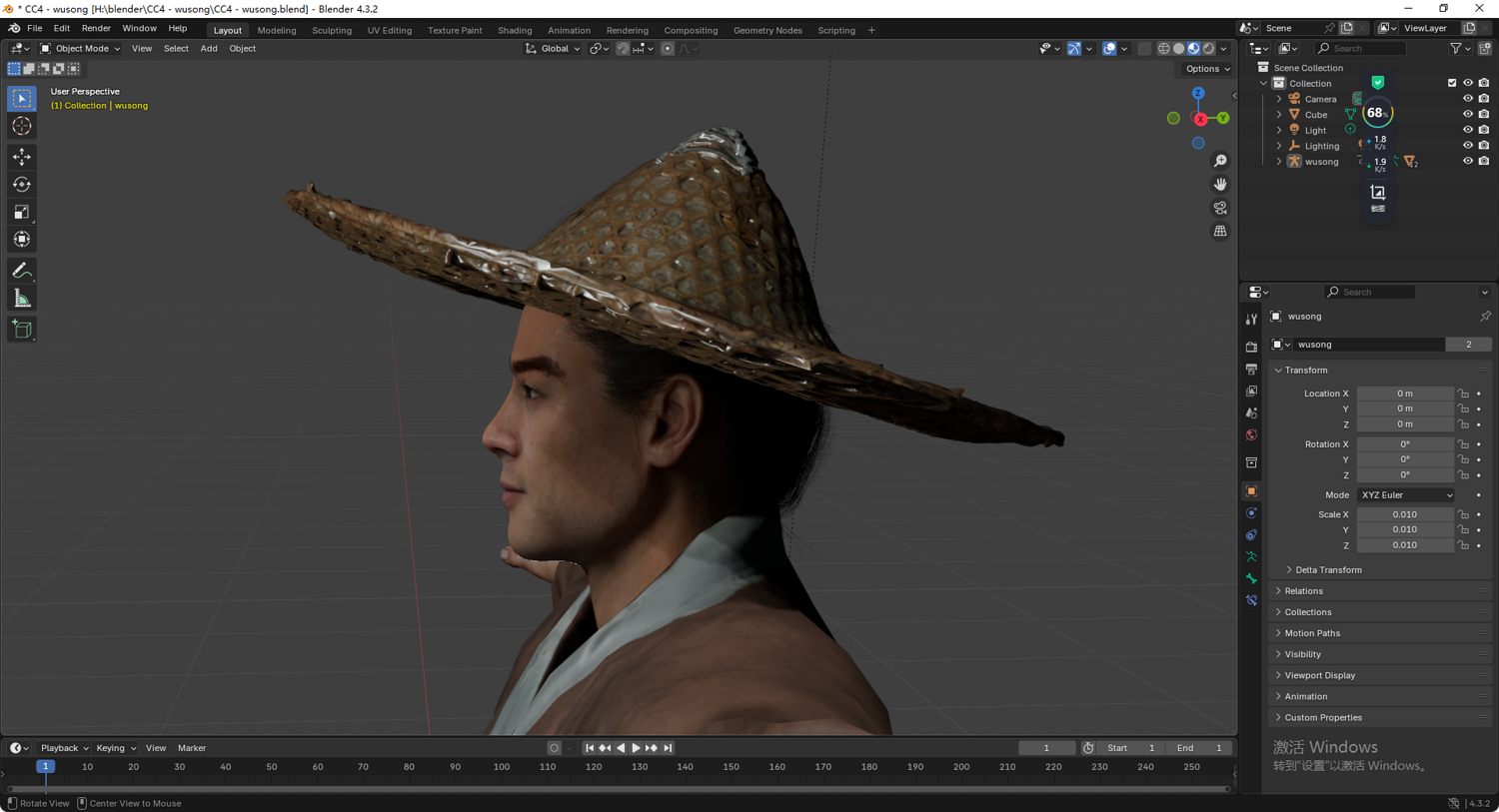1499x812 pixels.
Task: Open the Render menu
Action: click(x=96, y=29)
